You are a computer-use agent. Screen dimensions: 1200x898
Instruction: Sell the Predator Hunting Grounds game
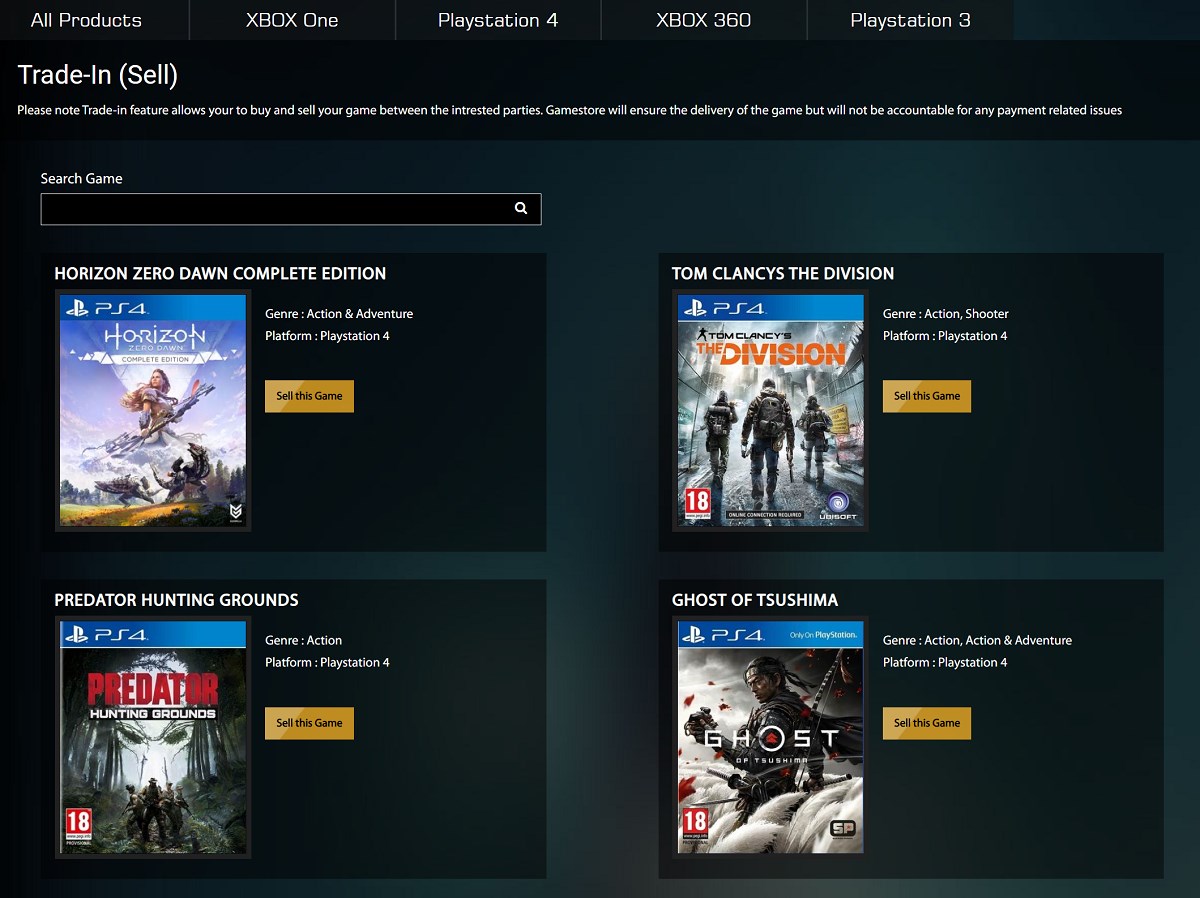coord(309,722)
